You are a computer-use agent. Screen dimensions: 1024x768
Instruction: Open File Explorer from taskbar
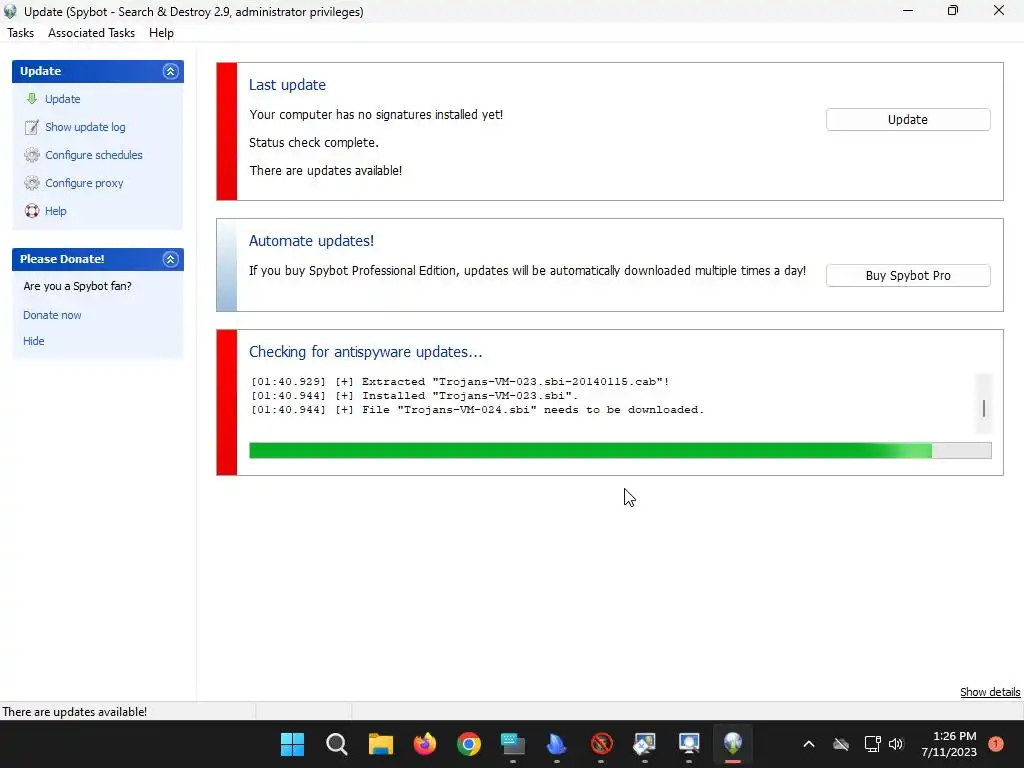point(381,744)
